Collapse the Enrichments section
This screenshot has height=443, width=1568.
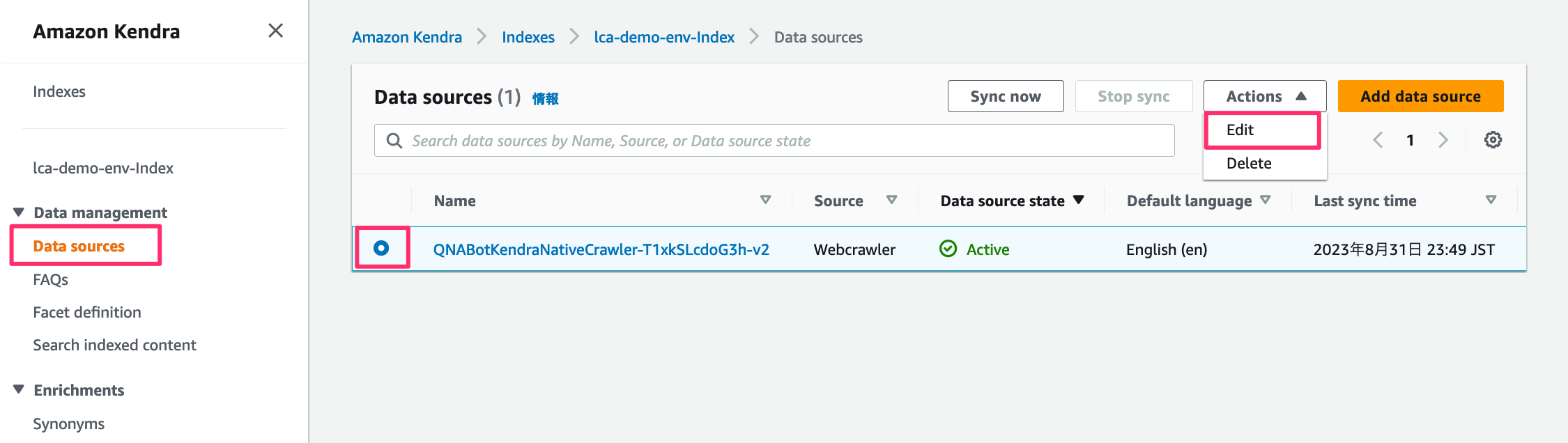point(19,389)
